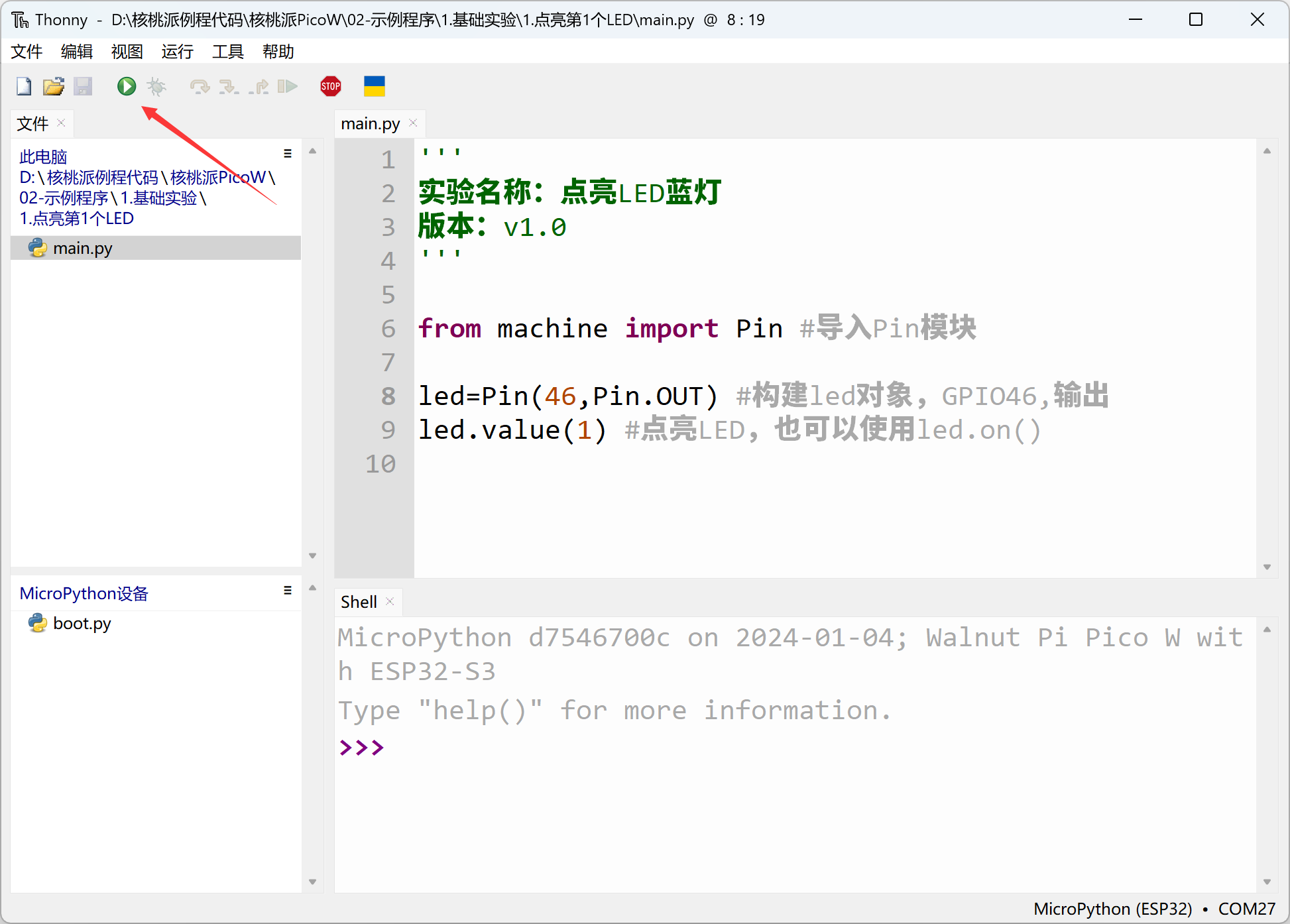The width and height of the screenshot is (1290, 924).
Task: Open the 文件 (File) menu
Action: [x=29, y=51]
